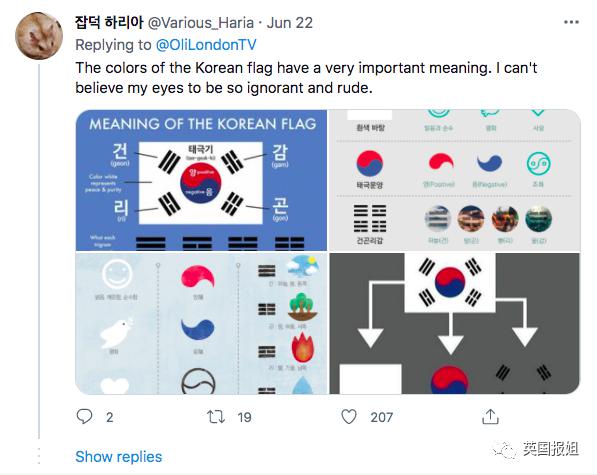View the 207 likes count
The width and height of the screenshot is (597, 475).
382,417
